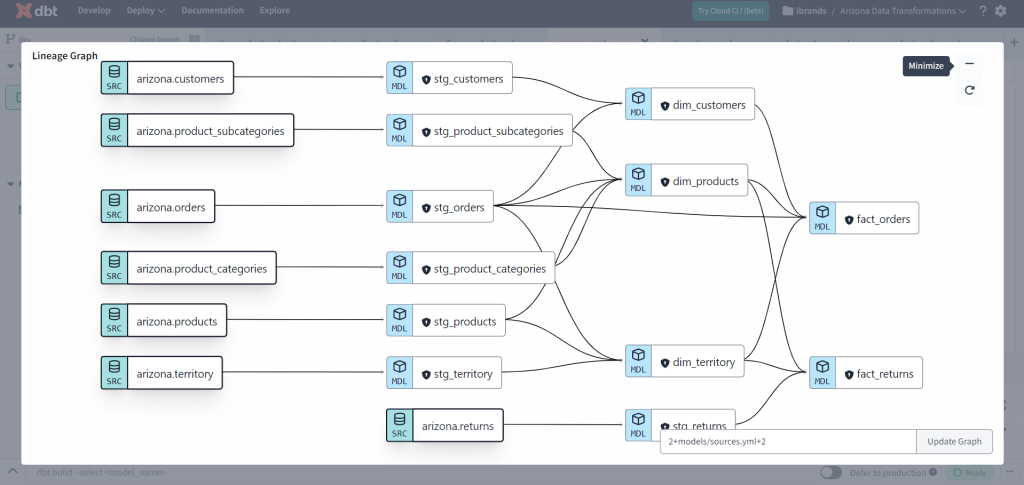Viewport: 1024px width, 485px height.
Task: Click the dim_products model cube icon
Action: click(x=638, y=176)
